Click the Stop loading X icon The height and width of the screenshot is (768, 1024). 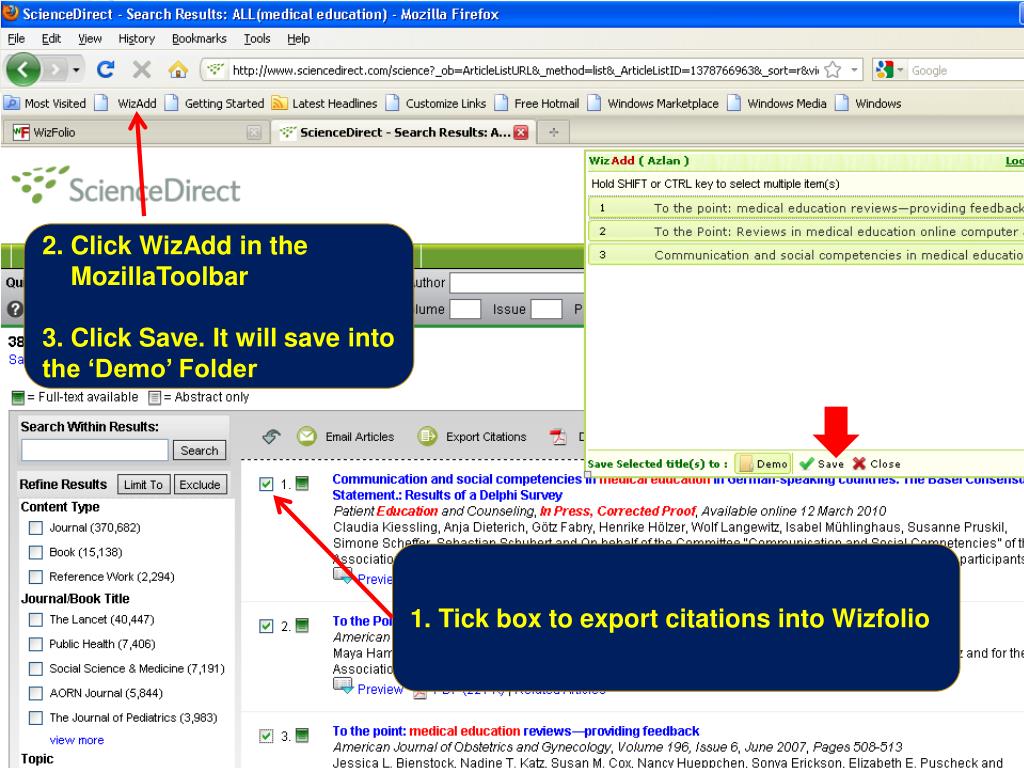pos(141,69)
